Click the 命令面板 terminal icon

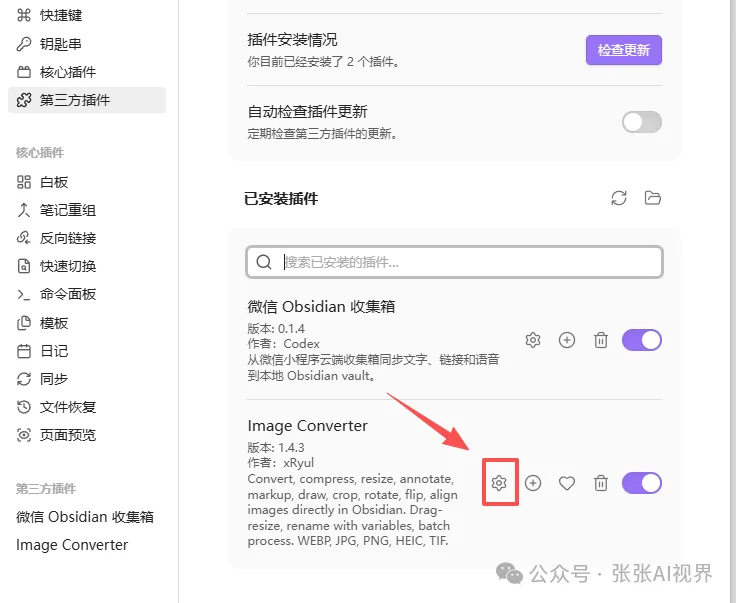point(24,294)
